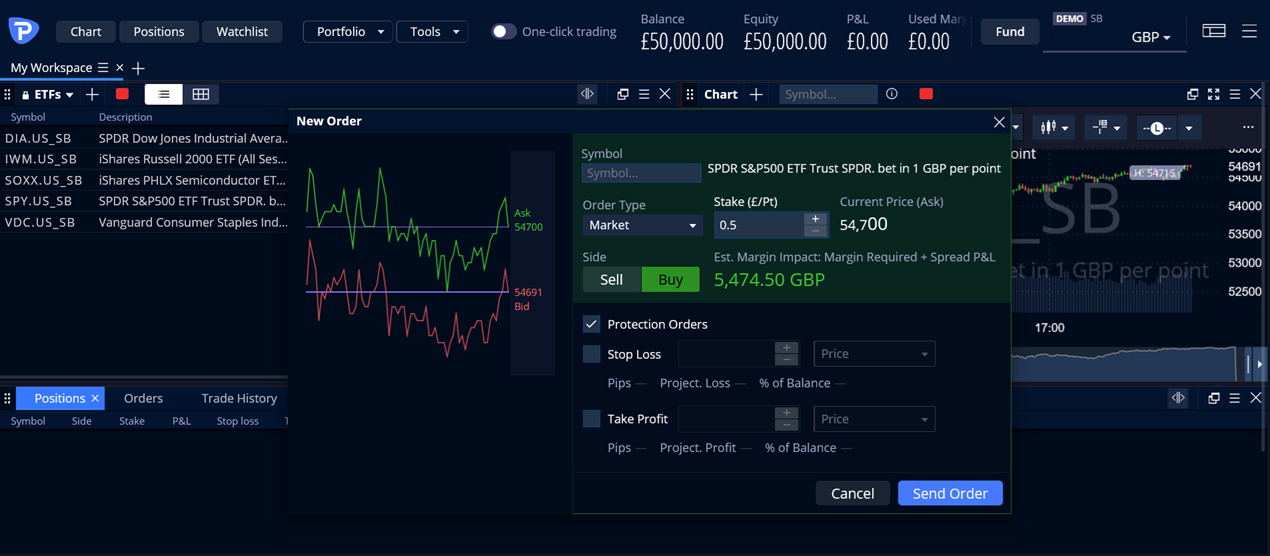
Task: Add a new workspace tab
Action: point(138,68)
